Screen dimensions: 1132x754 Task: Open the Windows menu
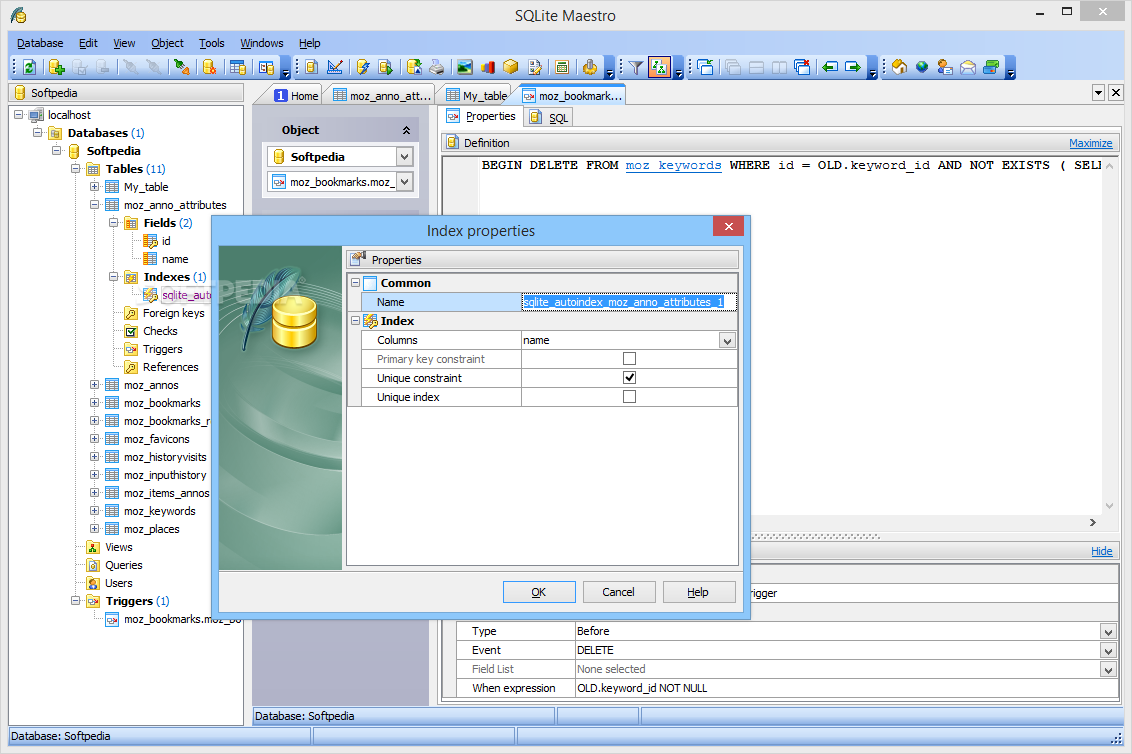point(261,43)
